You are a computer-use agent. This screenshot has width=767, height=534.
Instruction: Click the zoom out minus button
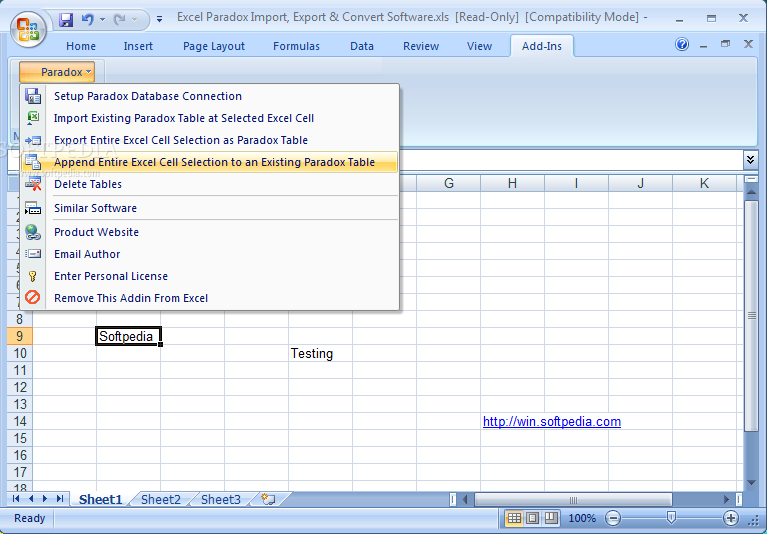(x=612, y=518)
